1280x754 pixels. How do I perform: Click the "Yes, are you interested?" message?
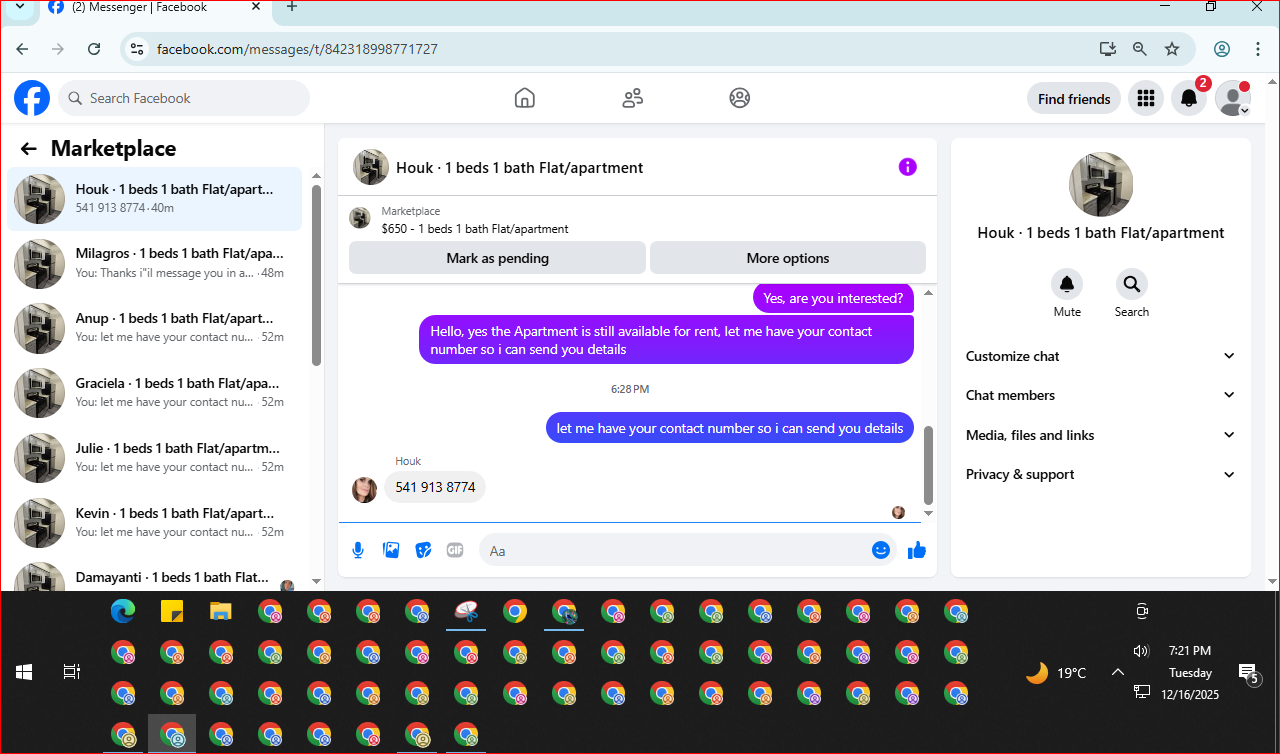[x=833, y=298]
